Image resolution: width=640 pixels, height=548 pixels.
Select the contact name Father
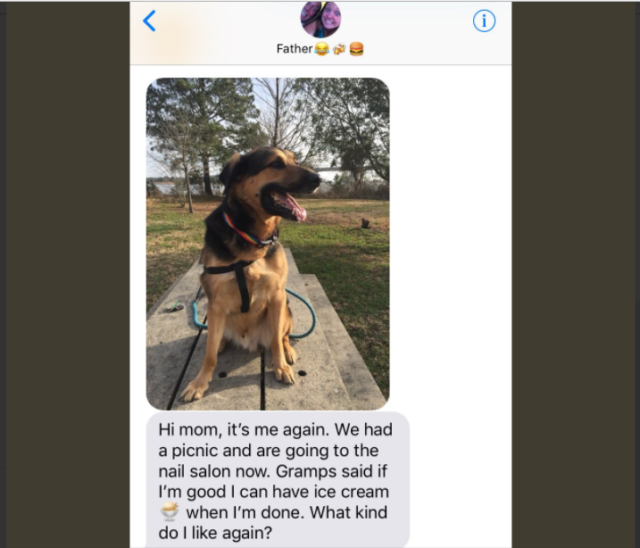point(294,49)
